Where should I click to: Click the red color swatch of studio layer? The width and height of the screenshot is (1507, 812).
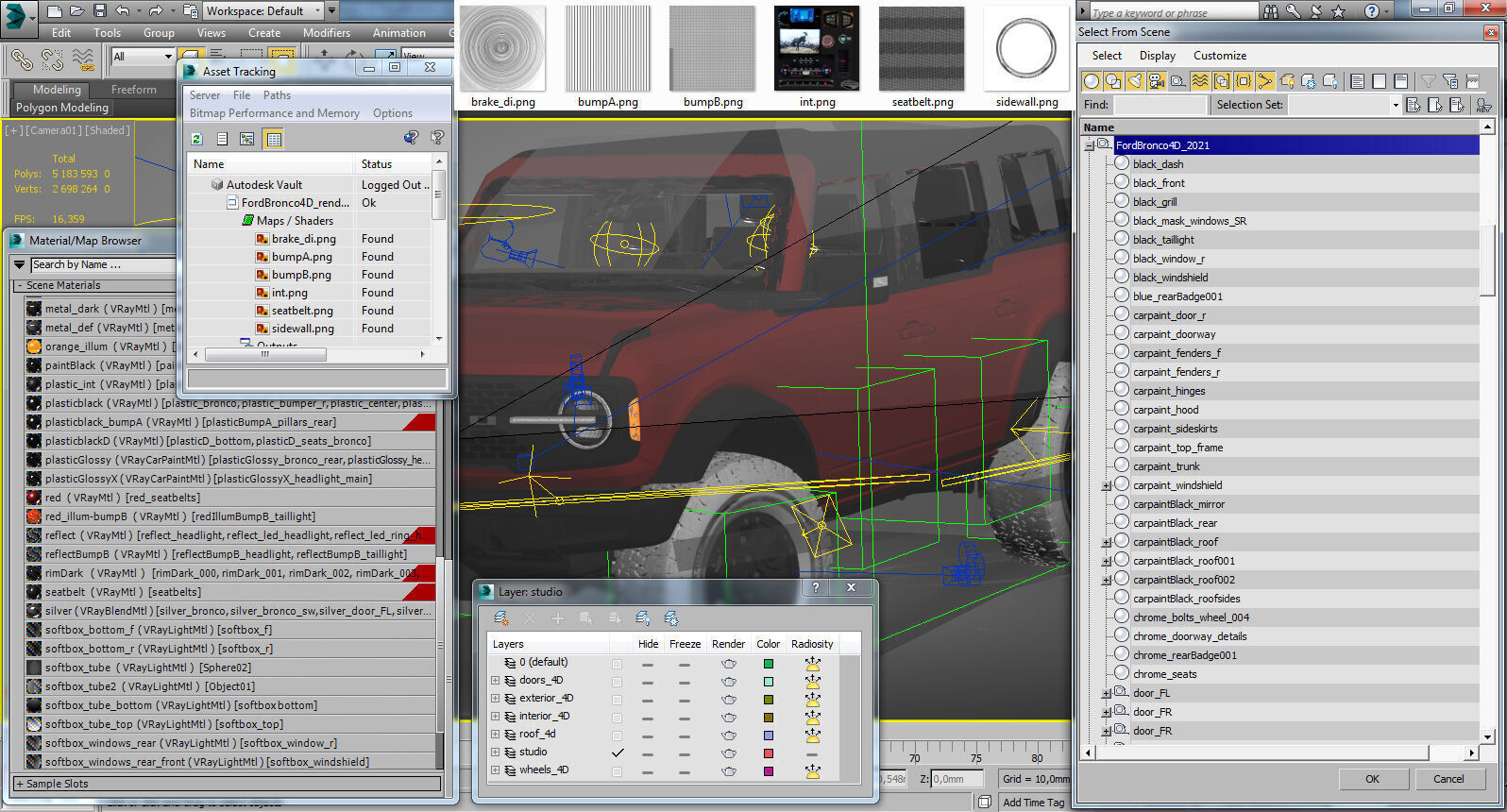[x=769, y=753]
